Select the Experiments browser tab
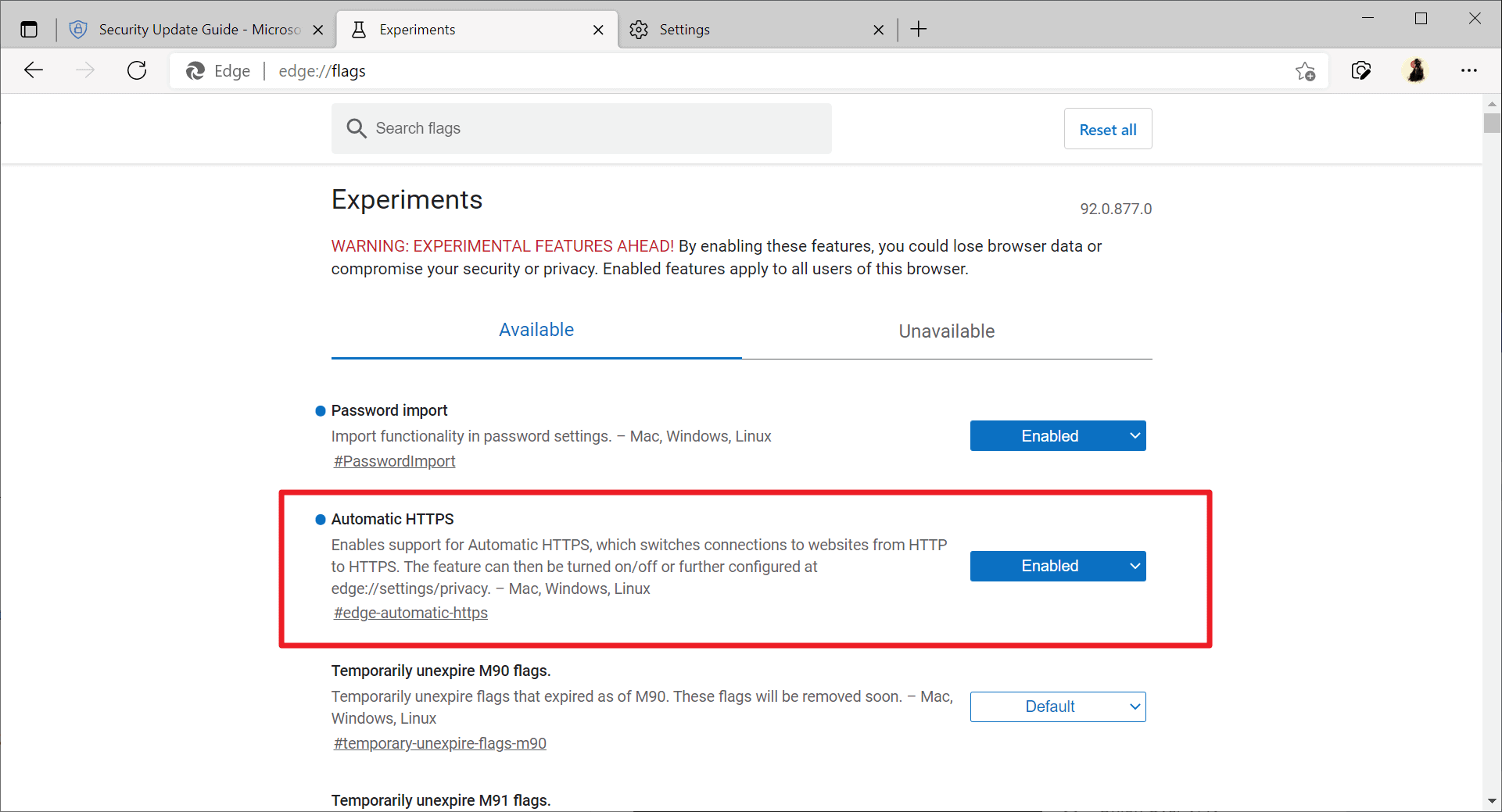The width and height of the screenshot is (1502, 812). point(477,30)
